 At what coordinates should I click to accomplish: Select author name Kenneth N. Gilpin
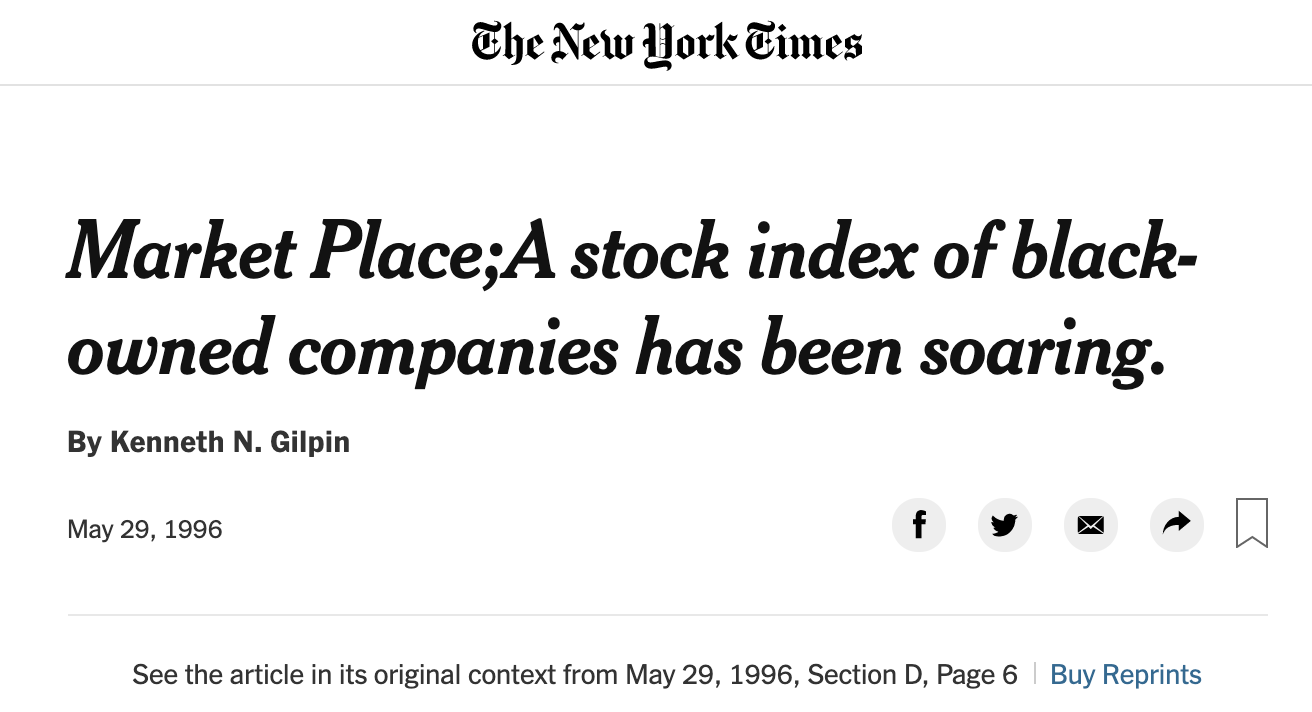coord(230,442)
